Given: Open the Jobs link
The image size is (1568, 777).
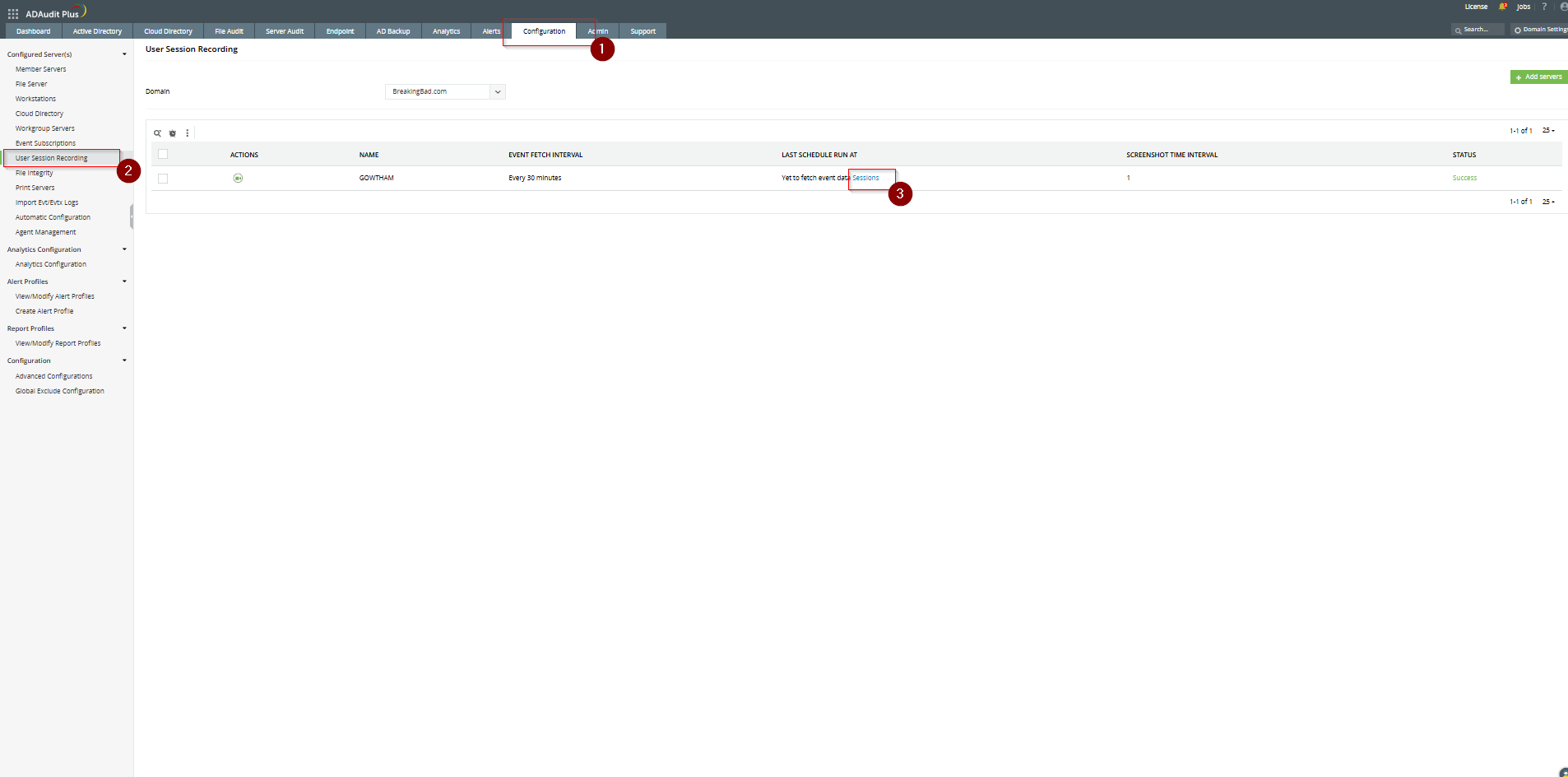Looking at the screenshot, I should coord(1524,7).
